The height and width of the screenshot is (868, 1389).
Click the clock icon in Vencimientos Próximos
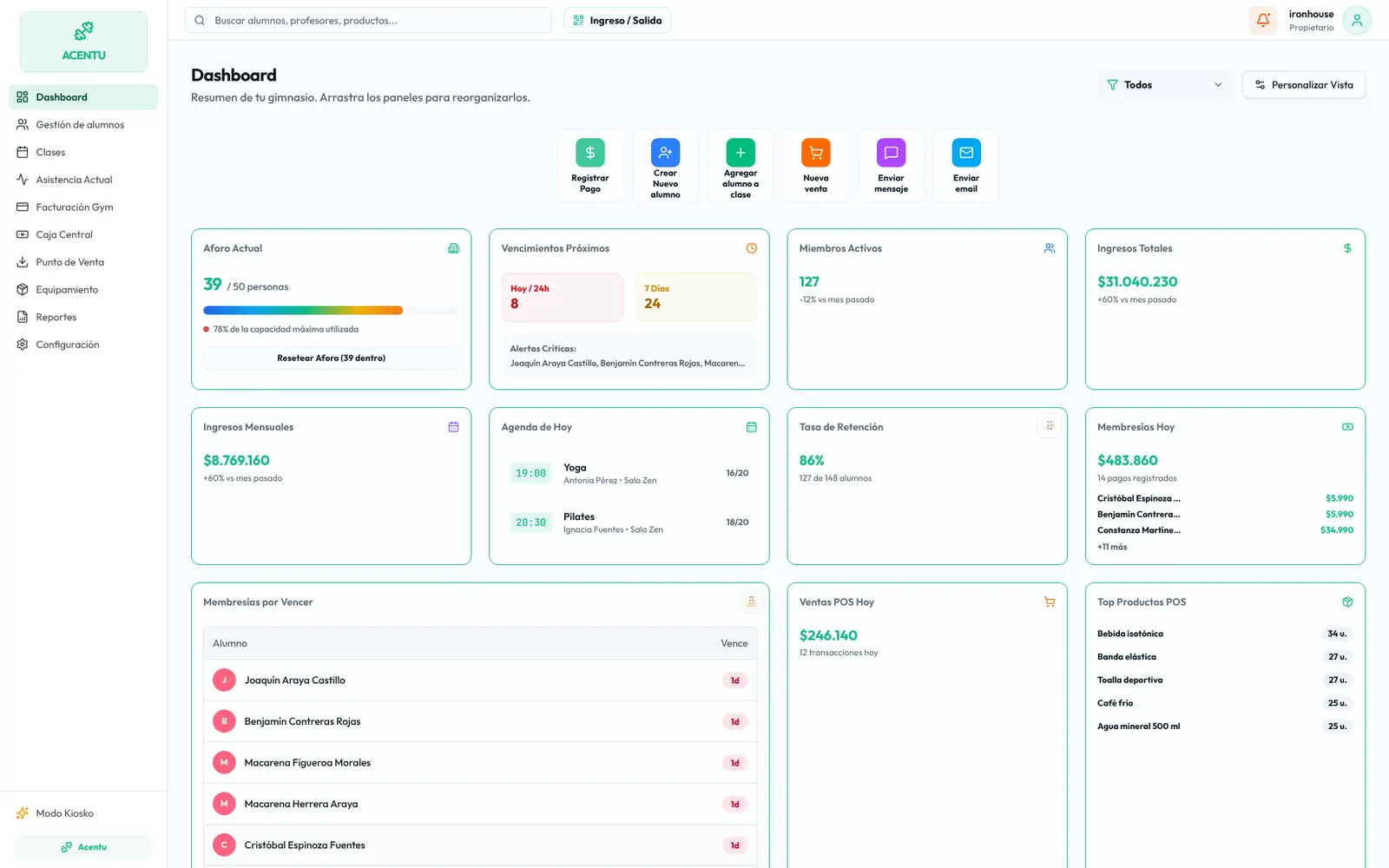pos(752,248)
